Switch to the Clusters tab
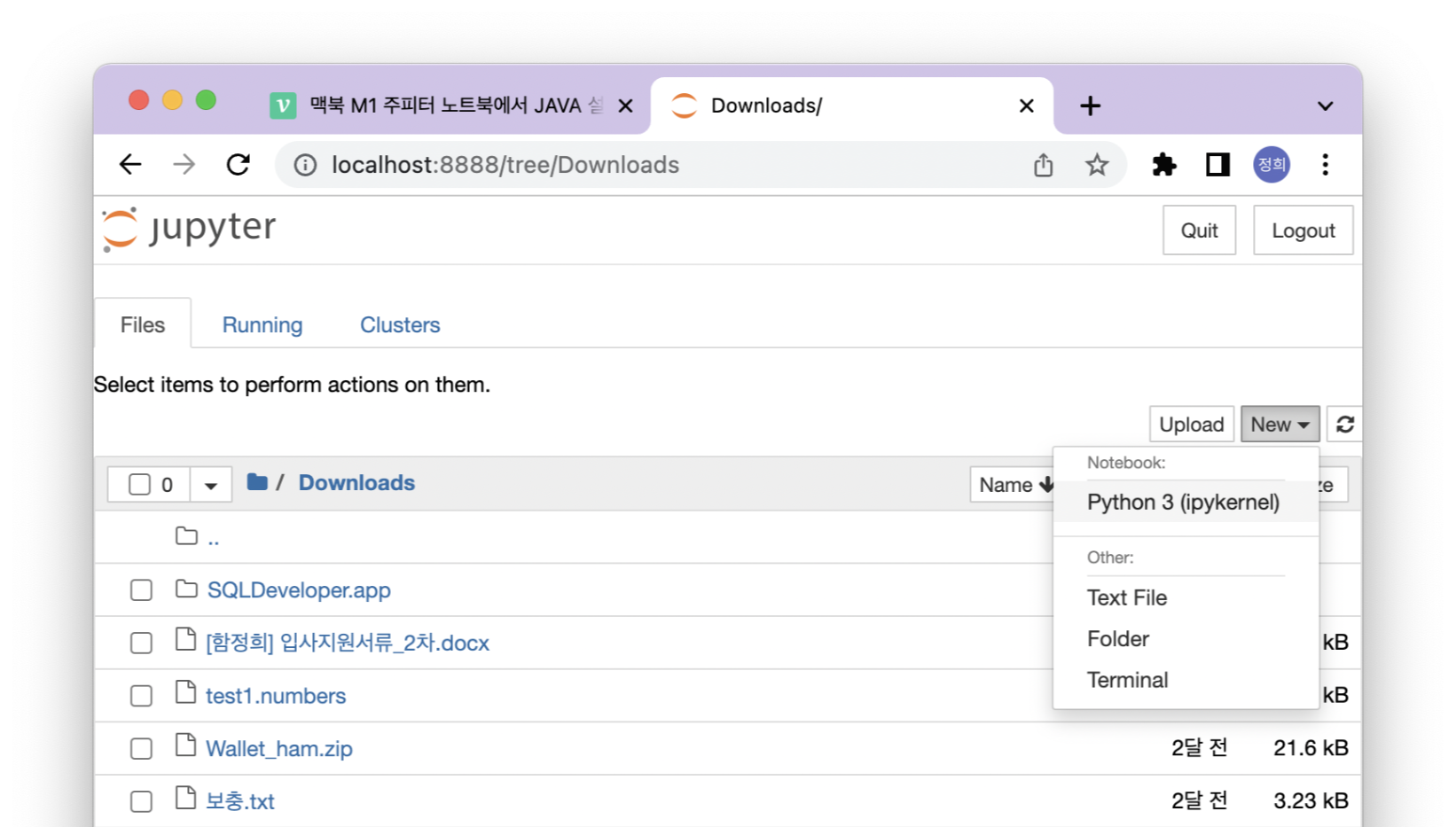The image size is (1456, 827). (x=400, y=325)
